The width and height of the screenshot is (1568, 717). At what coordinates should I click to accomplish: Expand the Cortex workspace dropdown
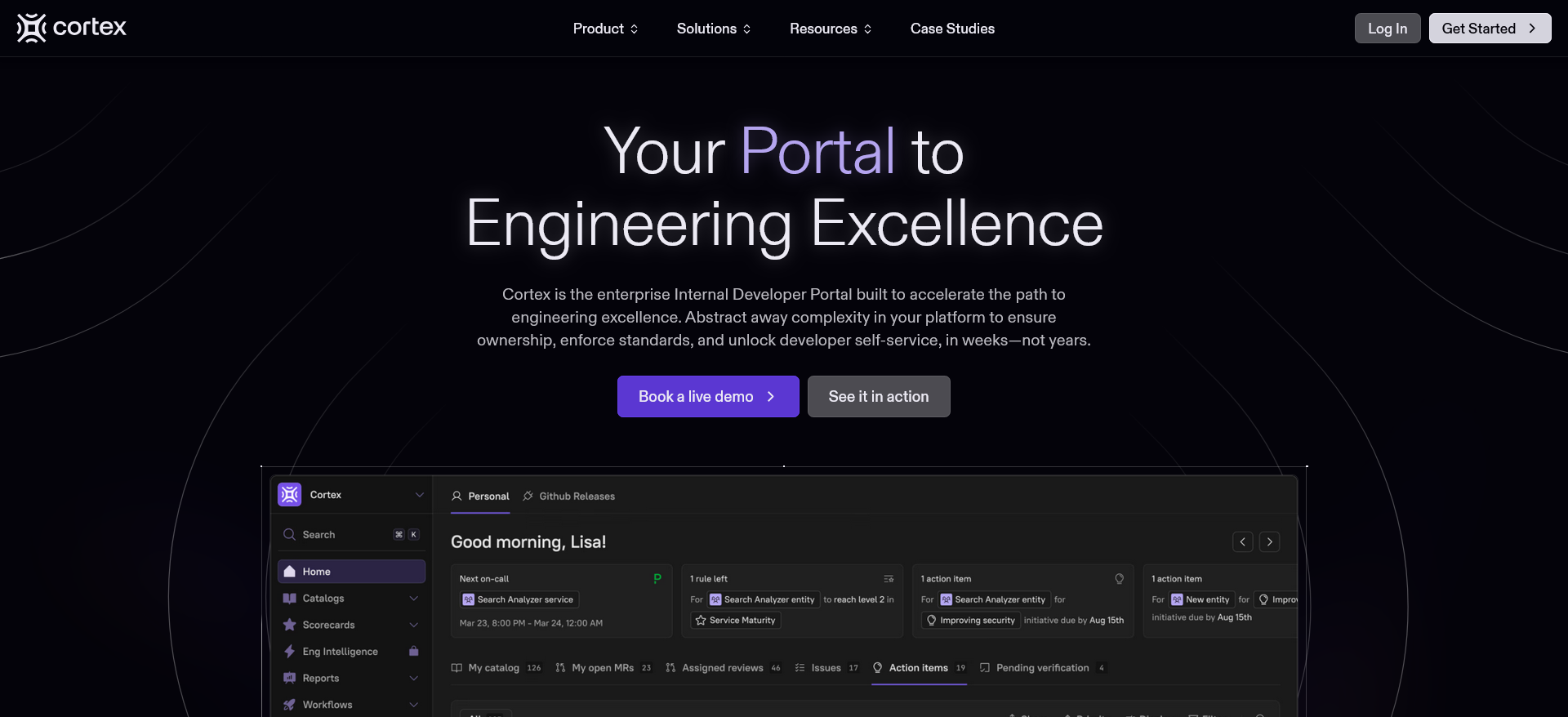[x=419, y=495]
